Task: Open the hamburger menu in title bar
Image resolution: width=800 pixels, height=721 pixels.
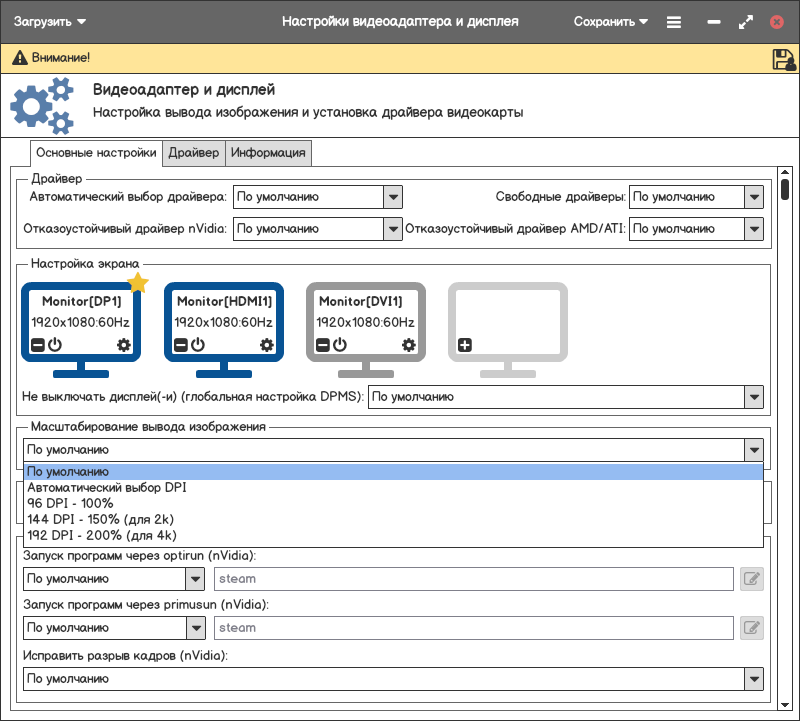Action: [674, 22]
